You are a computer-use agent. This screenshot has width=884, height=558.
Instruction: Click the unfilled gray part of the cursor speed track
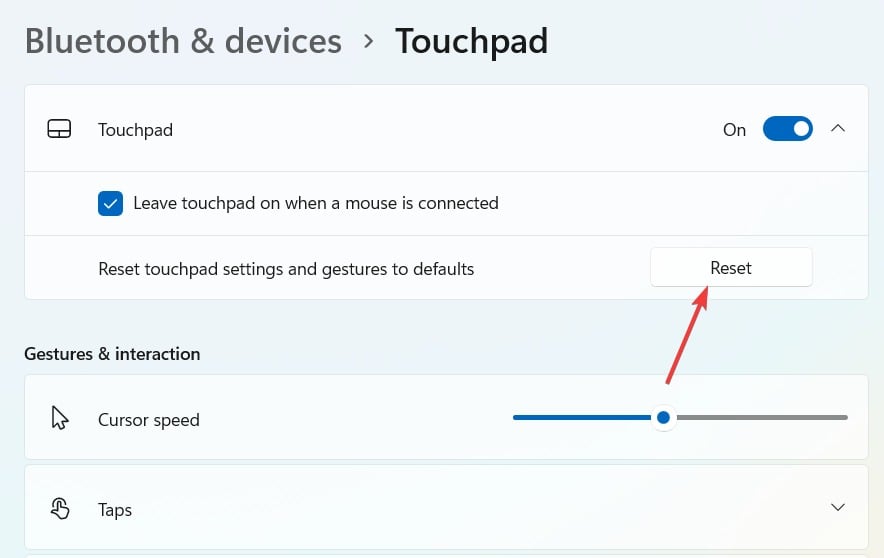[760, 417]
